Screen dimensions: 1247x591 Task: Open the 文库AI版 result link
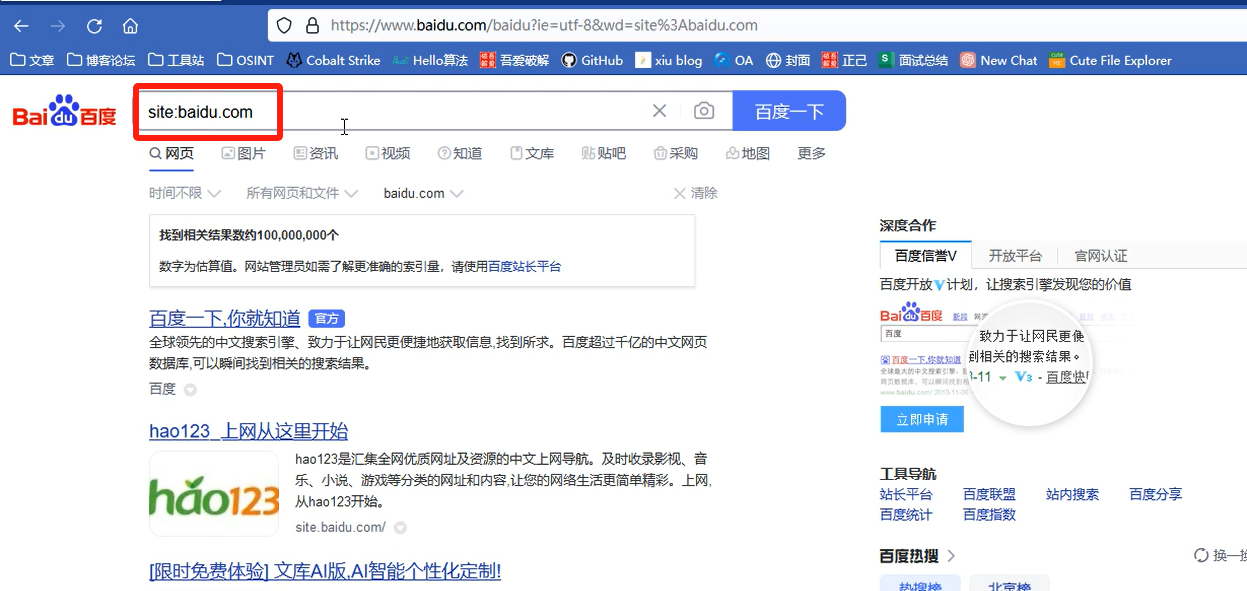click(x=325, y=571)
